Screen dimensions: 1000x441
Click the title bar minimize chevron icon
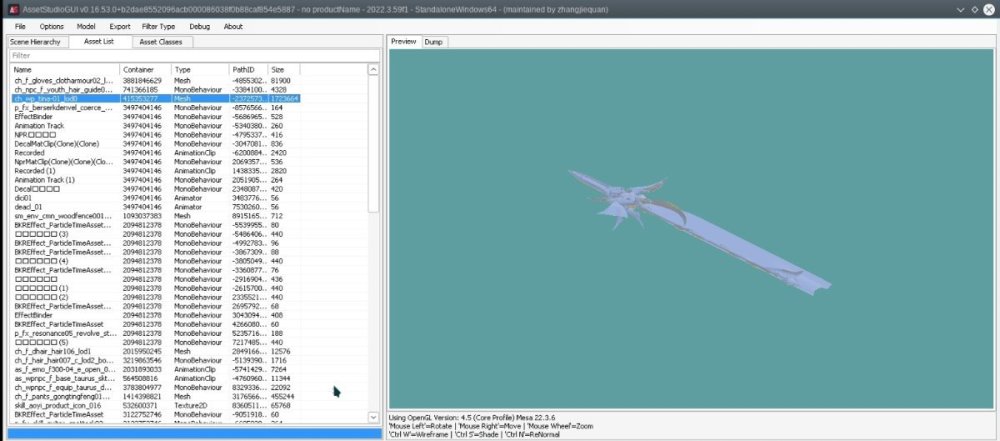[x=962, y=8]
